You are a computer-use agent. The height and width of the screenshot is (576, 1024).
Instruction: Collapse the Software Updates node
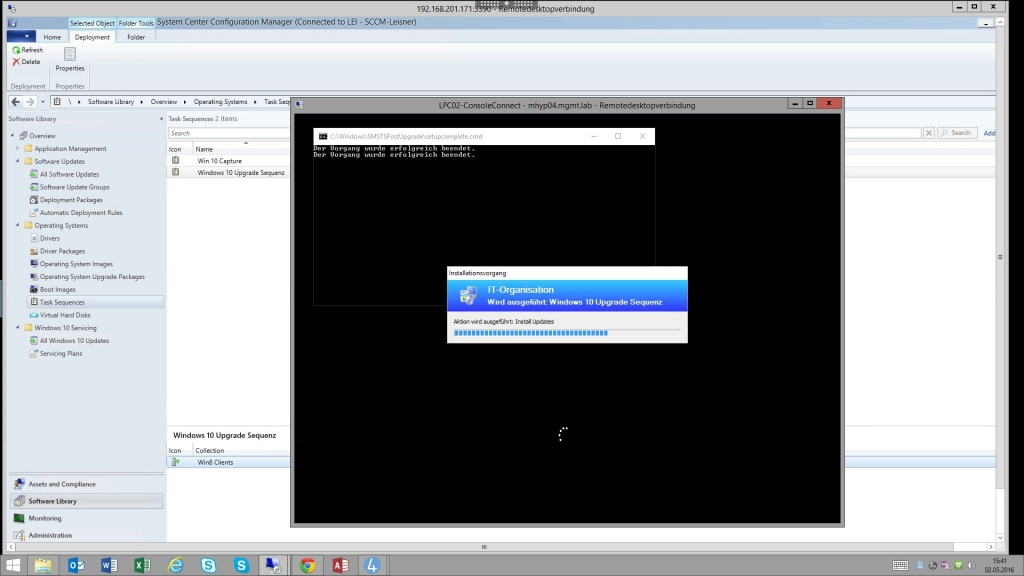click(18, 161)
